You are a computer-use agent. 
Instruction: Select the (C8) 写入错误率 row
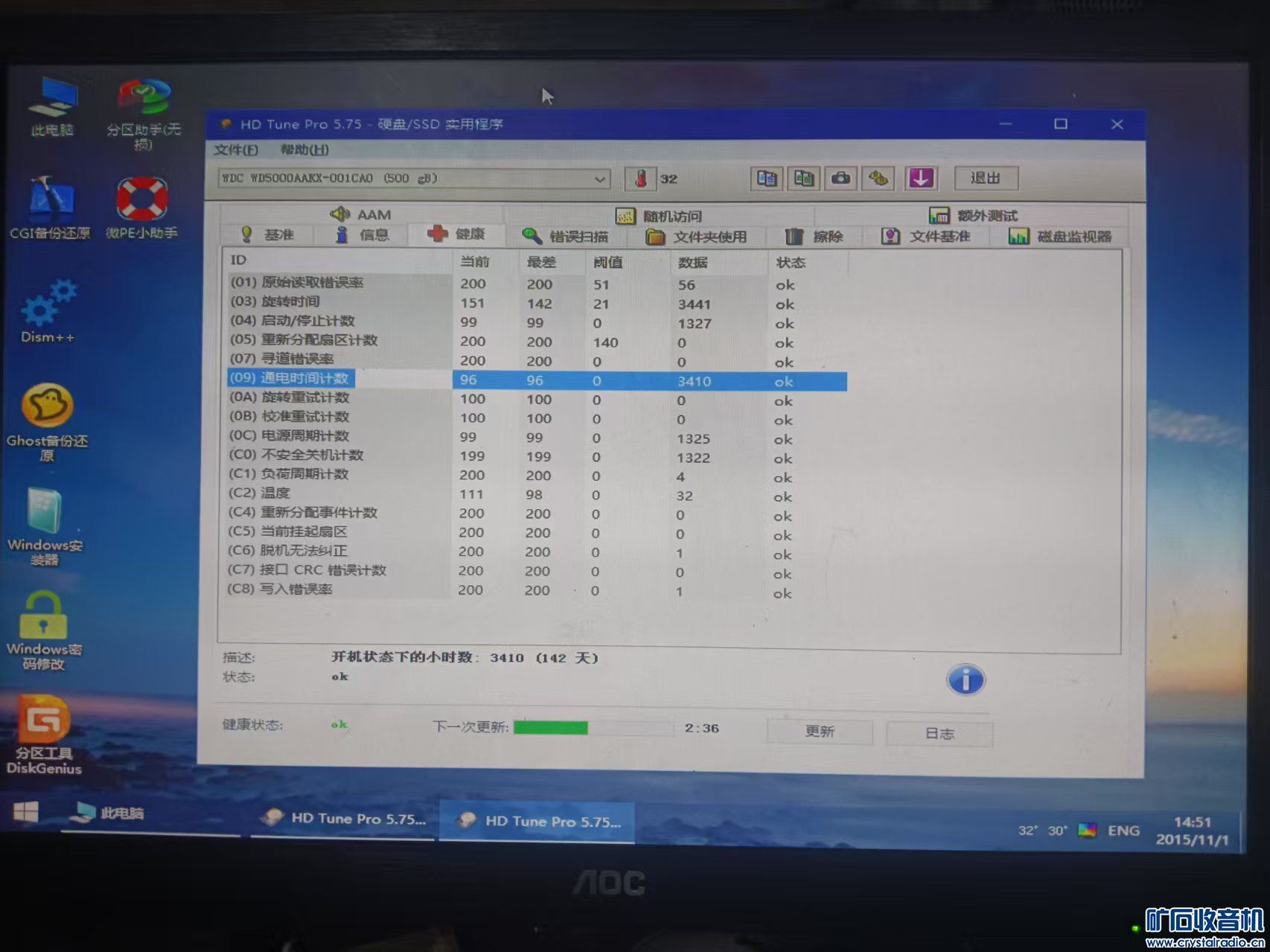[x=536, y=591]
